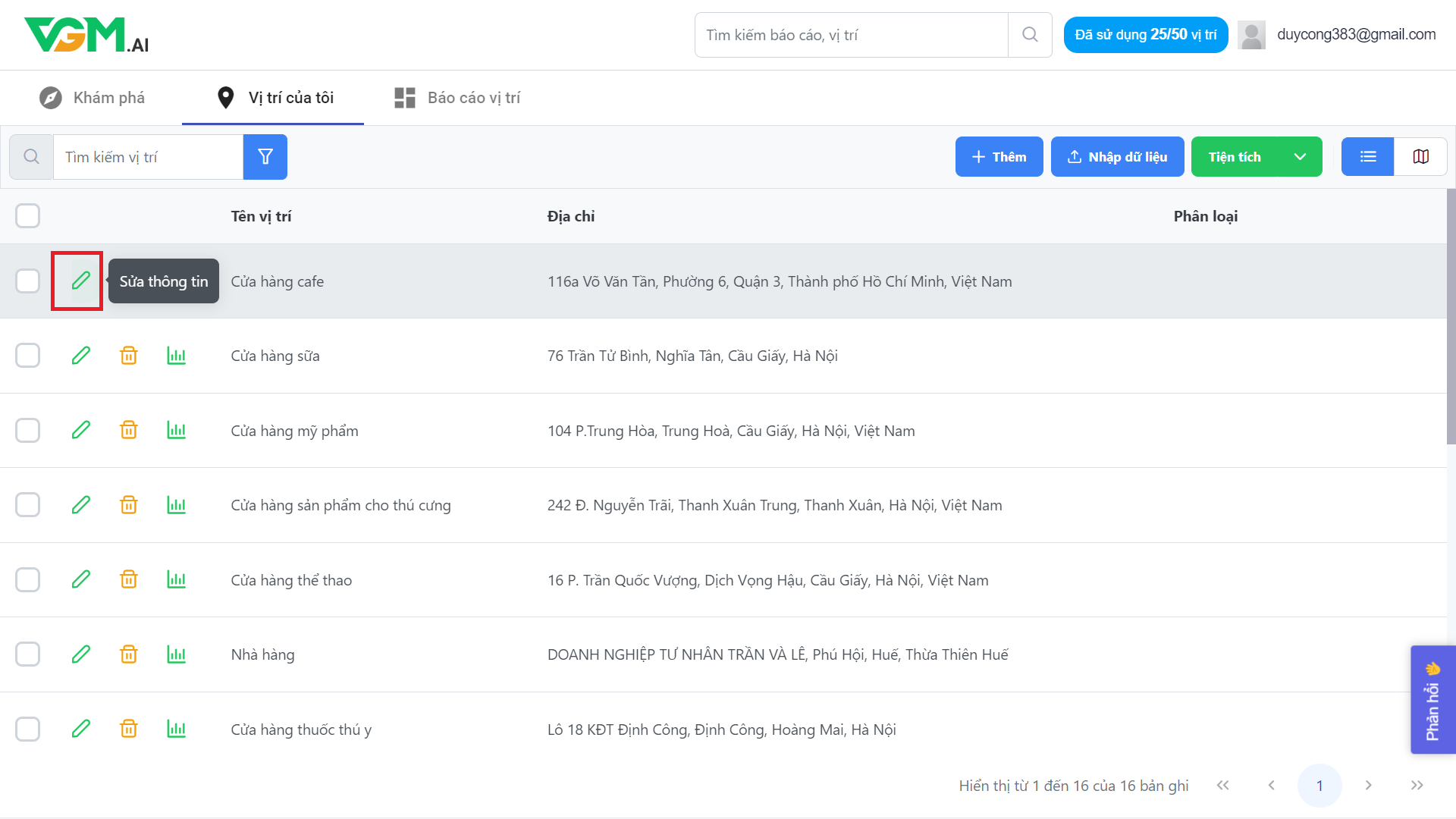Delete the Cửa hàng sữa location
The width and height of the screenshot is (1456, 819).
coord(129,356)
